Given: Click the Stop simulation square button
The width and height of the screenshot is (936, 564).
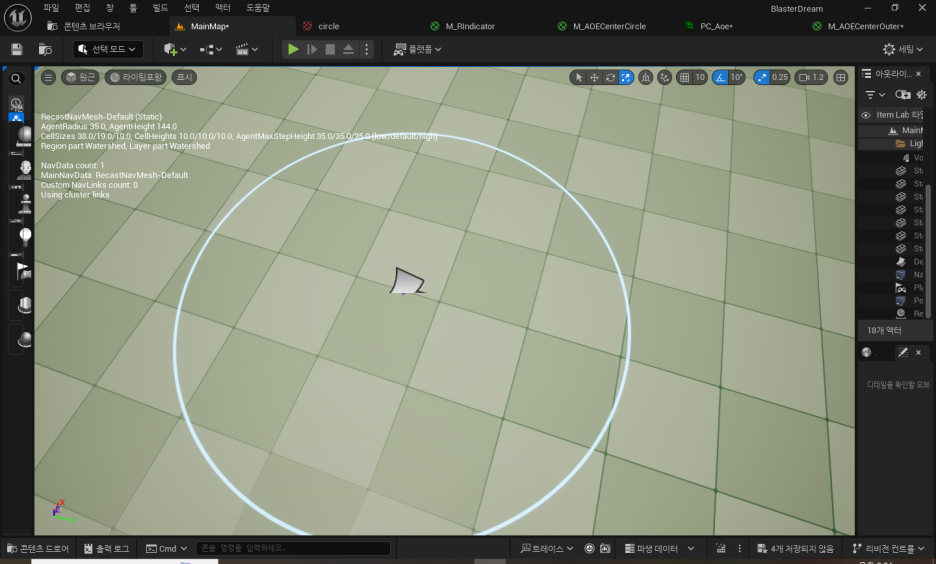Looking at the screenshot, I should click(x=330, y=49).
